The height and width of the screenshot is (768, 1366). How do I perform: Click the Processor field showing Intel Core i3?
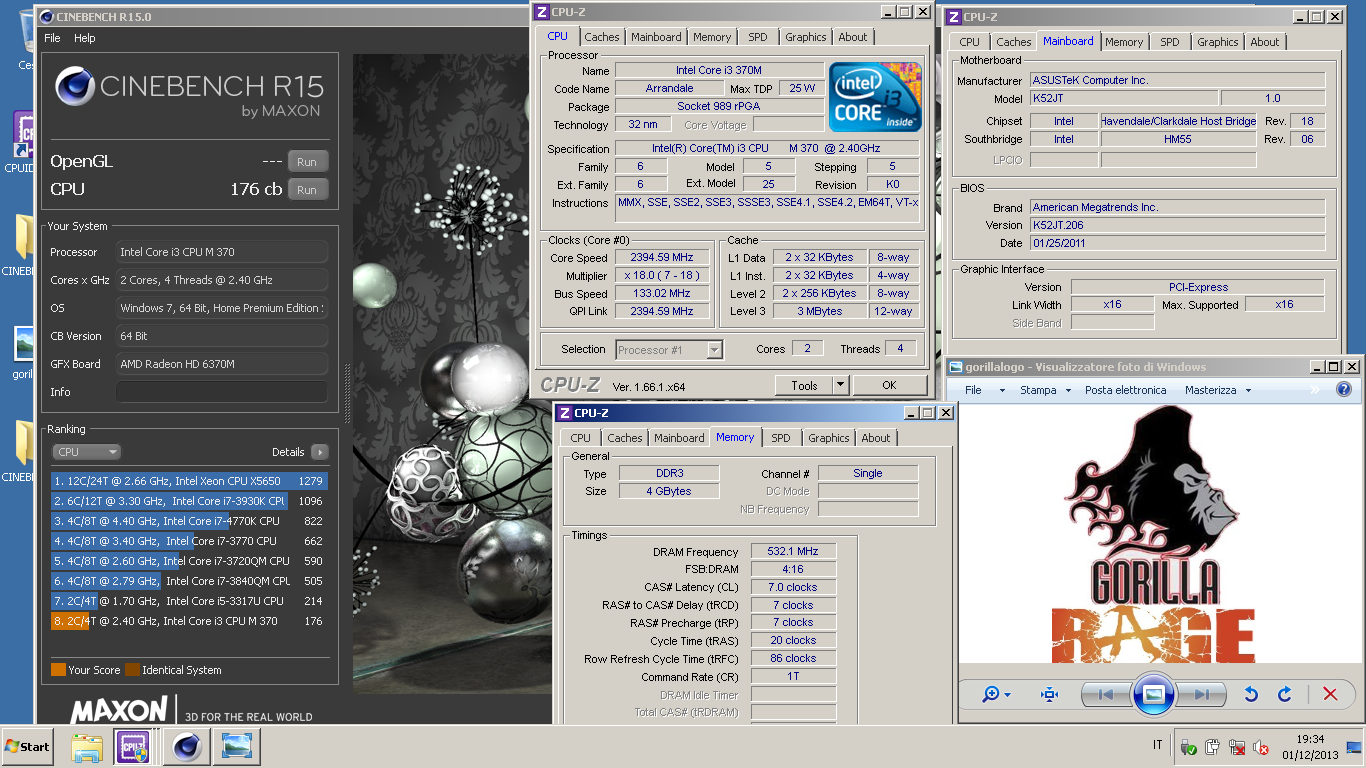click(x=221, y=252)
